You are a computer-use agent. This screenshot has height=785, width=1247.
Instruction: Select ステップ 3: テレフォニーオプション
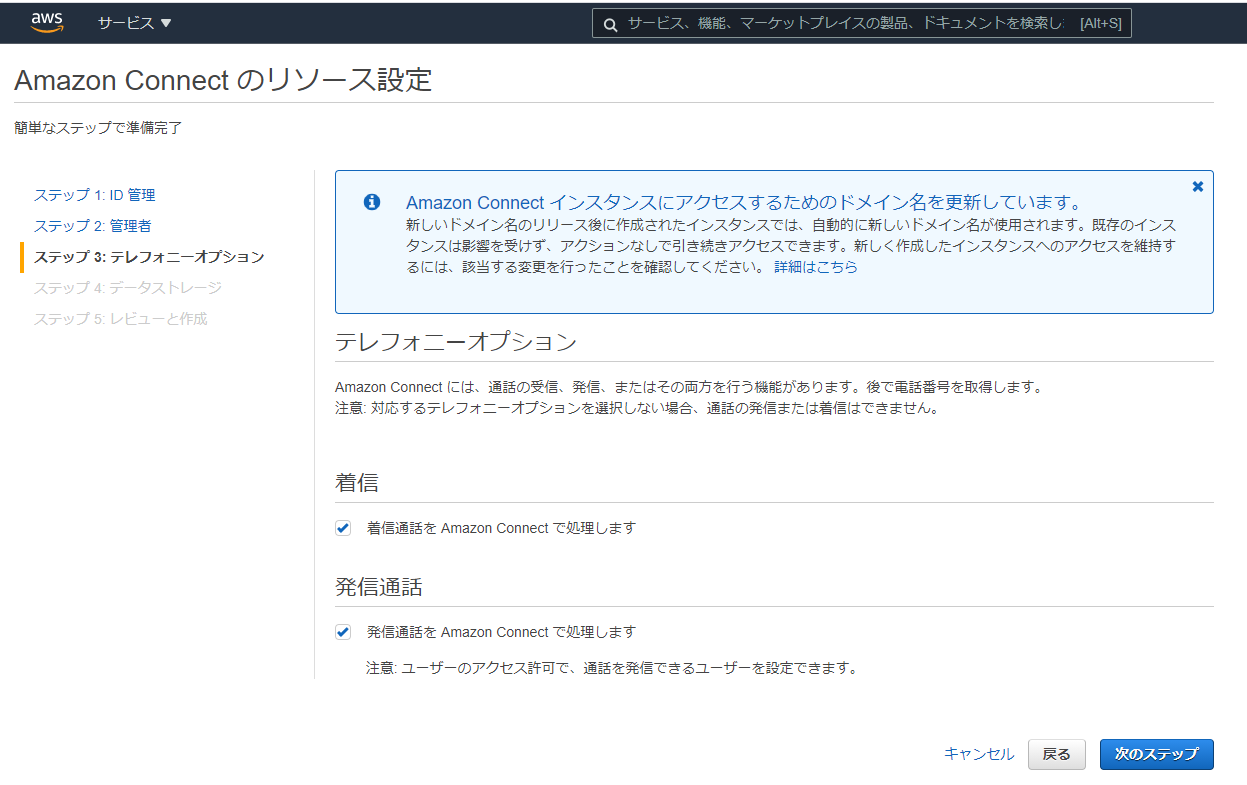pos(149,257)
